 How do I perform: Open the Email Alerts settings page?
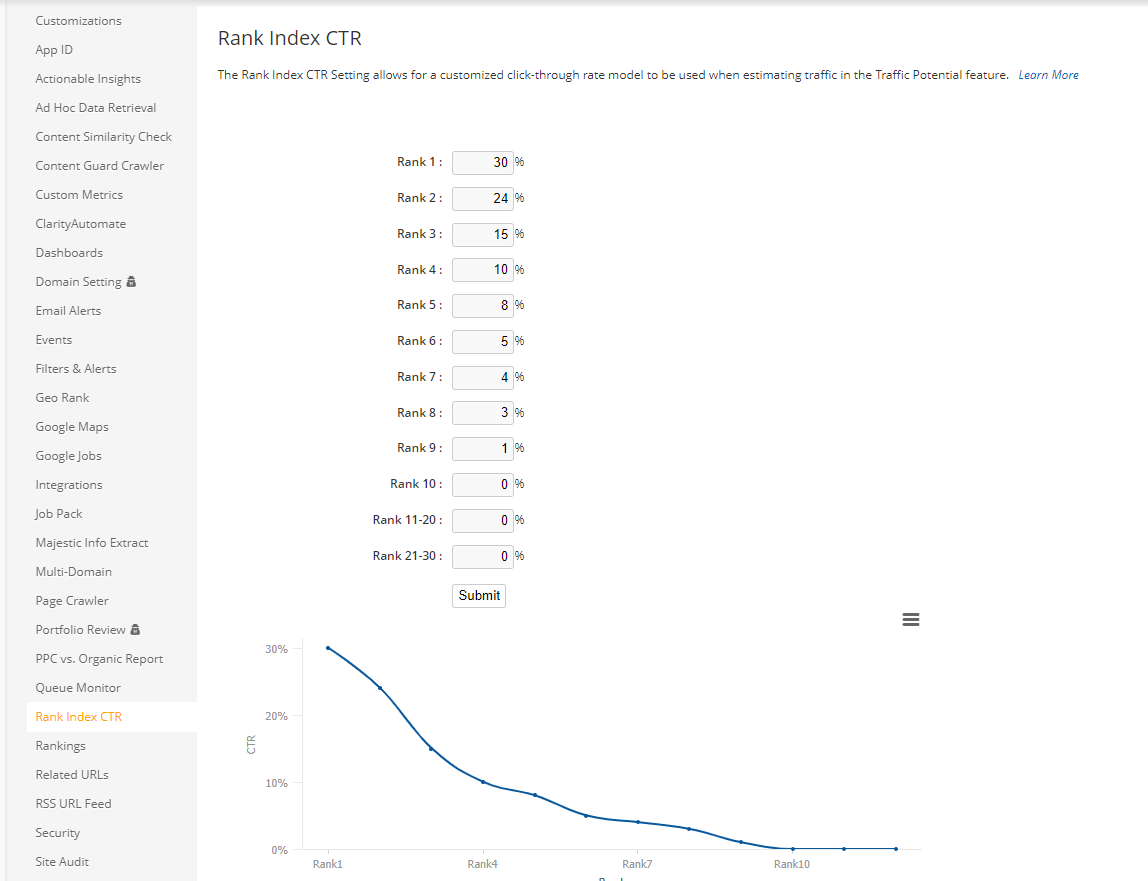[x=68, y=311]
